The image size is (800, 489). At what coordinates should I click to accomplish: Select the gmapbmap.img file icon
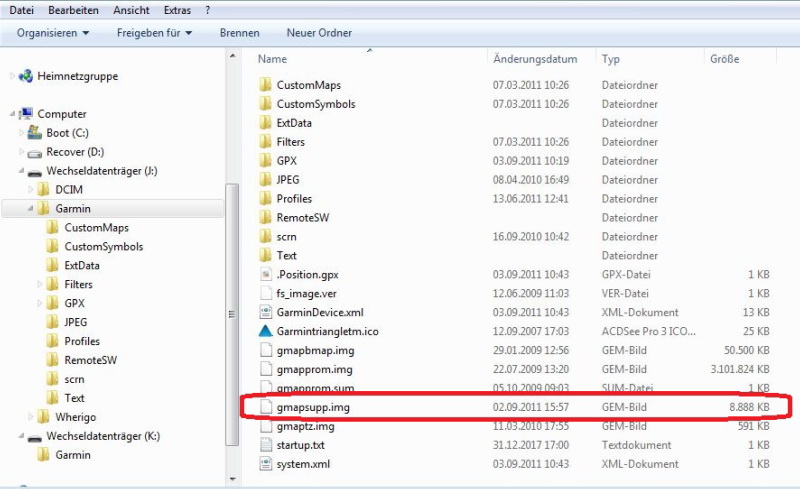pos(265,350)
